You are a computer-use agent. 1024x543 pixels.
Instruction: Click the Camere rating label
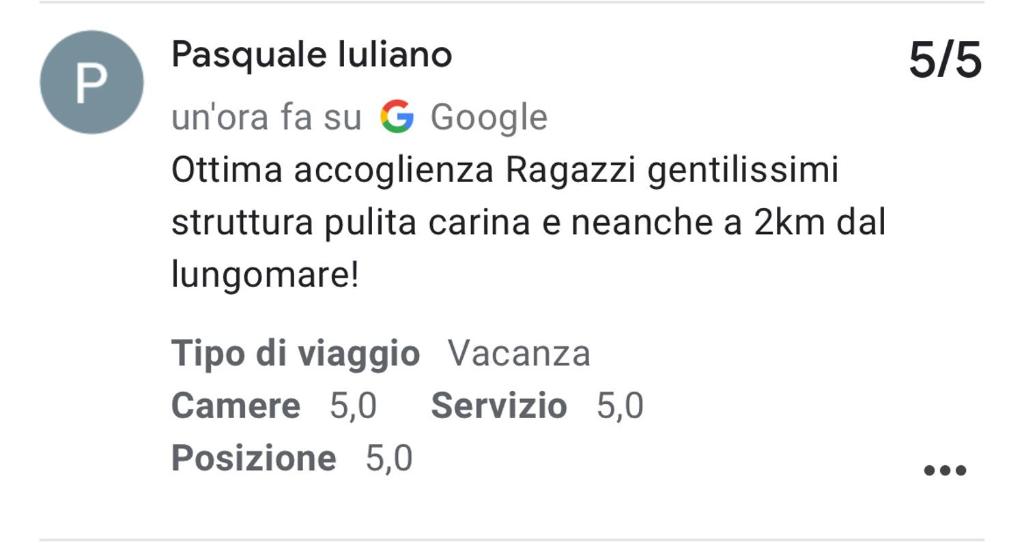click(236, 406)
